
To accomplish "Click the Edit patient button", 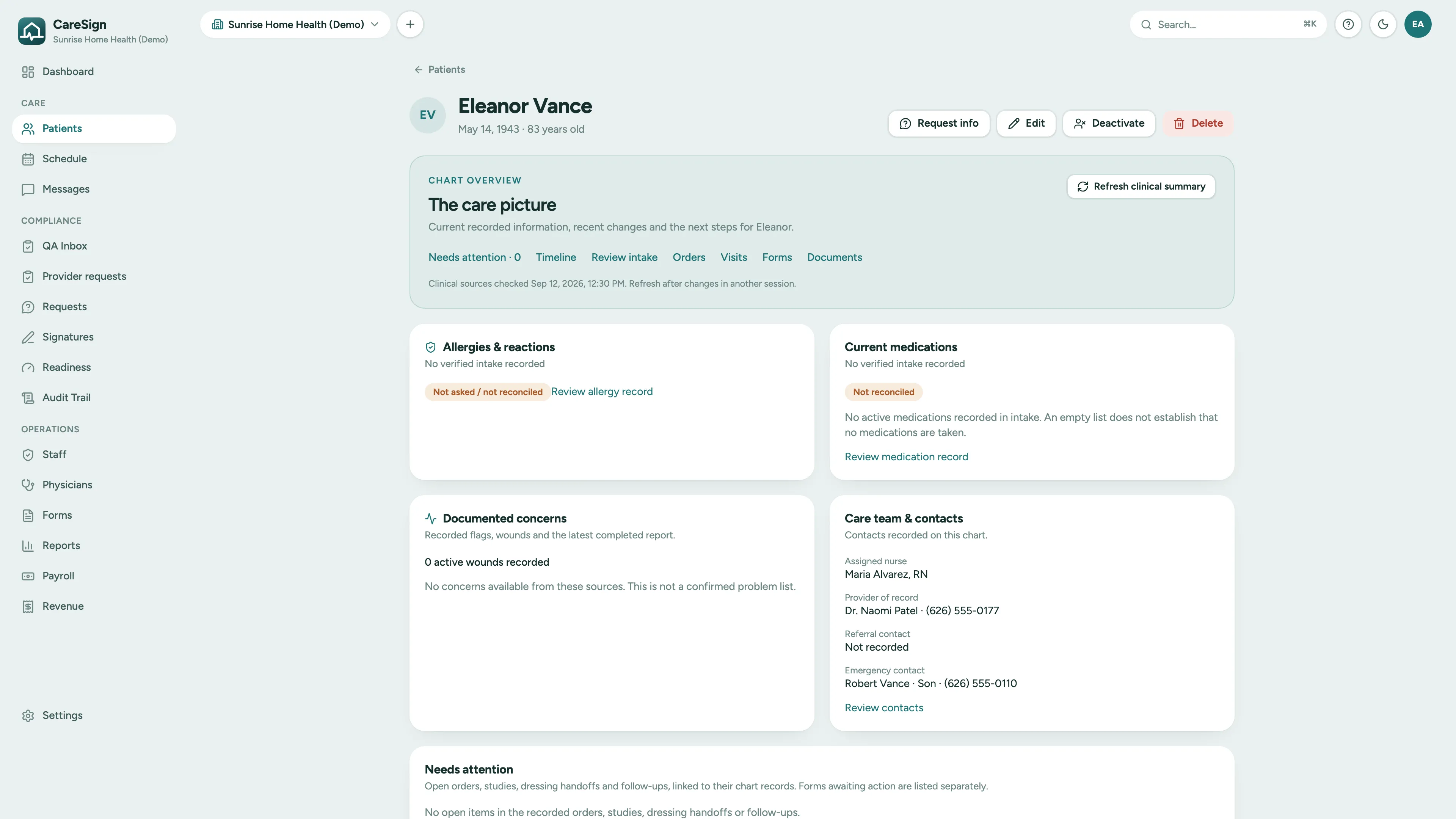I will [x=1026, y=123].
